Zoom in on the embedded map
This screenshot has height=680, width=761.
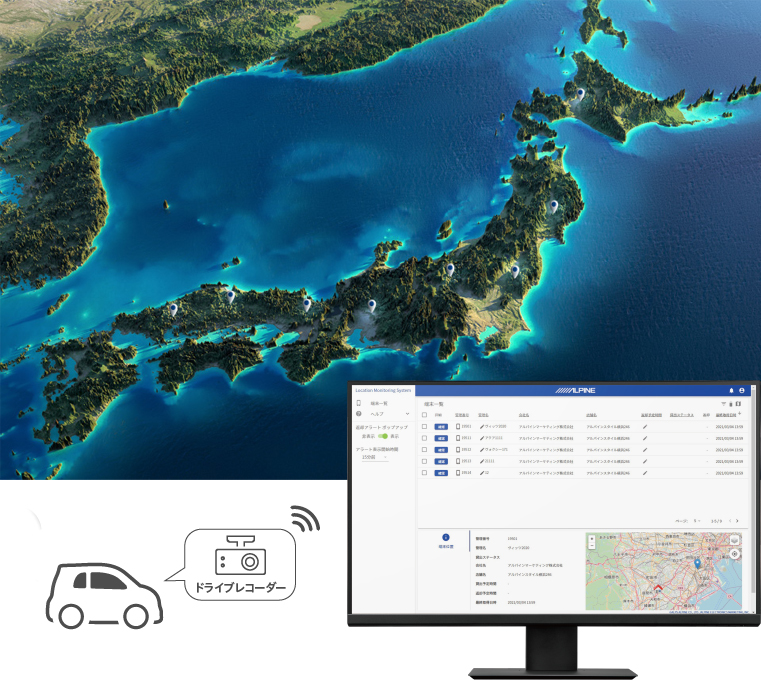(592, 539)
